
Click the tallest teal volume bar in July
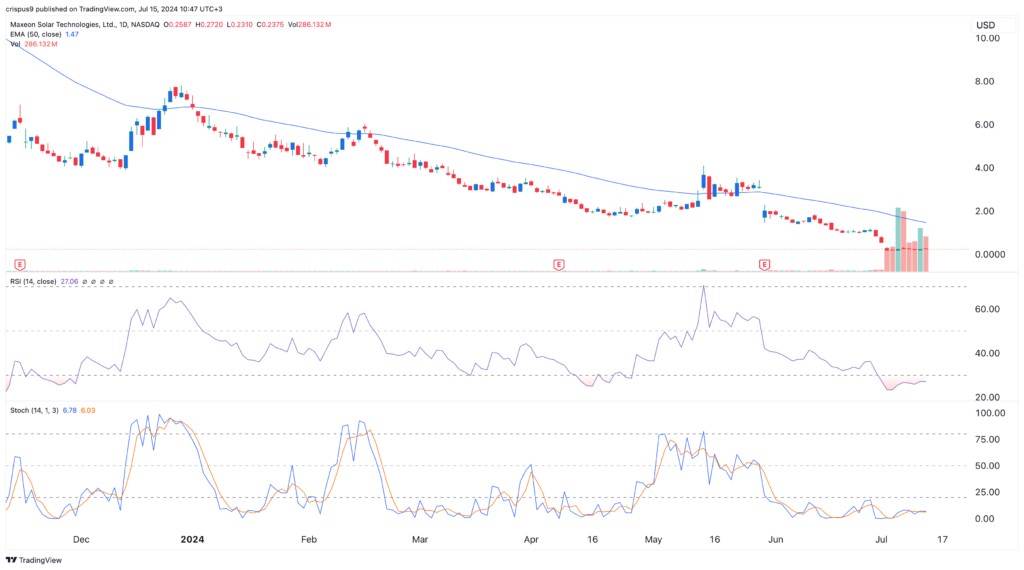click(899, 240)
